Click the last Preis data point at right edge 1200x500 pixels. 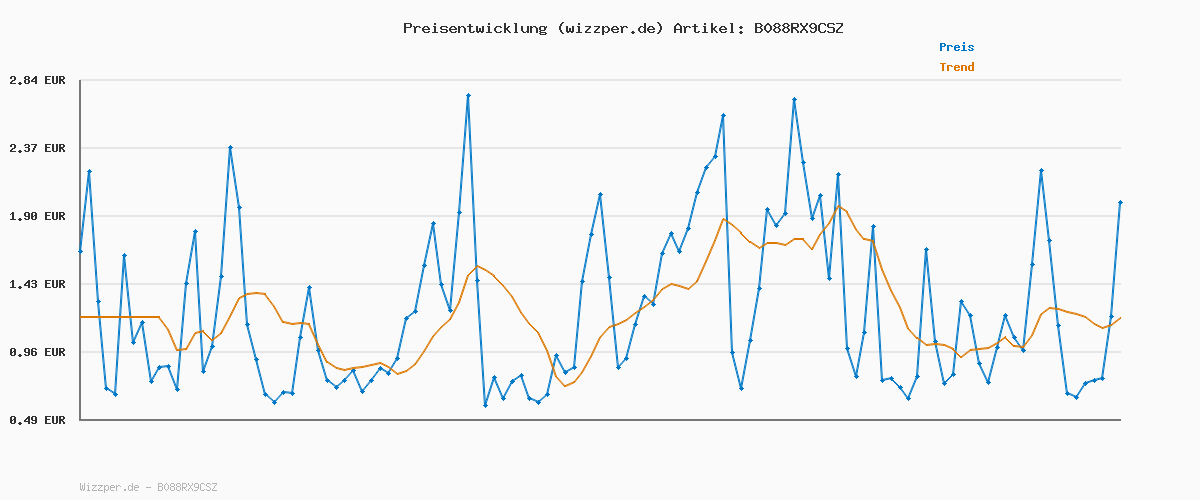[1120, 202]
